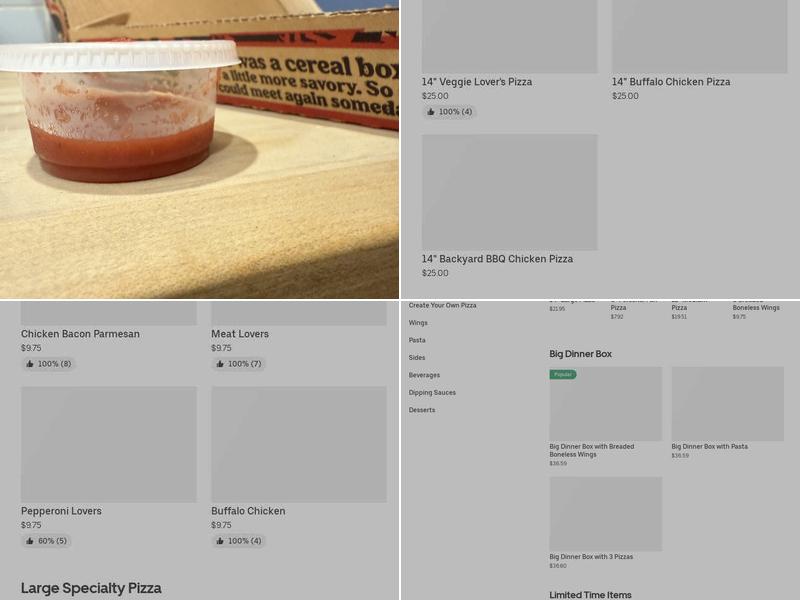Open the Wings category in the sidebar
The width and height of the screenshot is (800, 600).
coord(420,321)
